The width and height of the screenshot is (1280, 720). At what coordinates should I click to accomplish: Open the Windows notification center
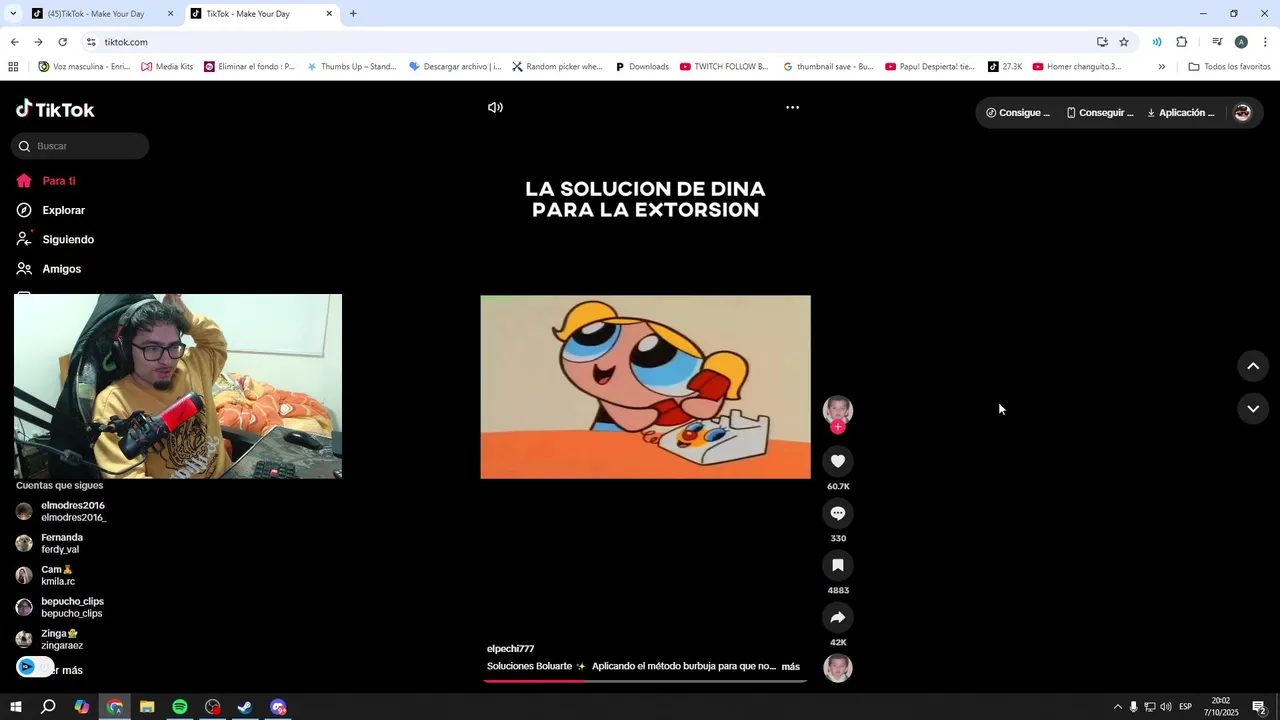[1259, 707]
